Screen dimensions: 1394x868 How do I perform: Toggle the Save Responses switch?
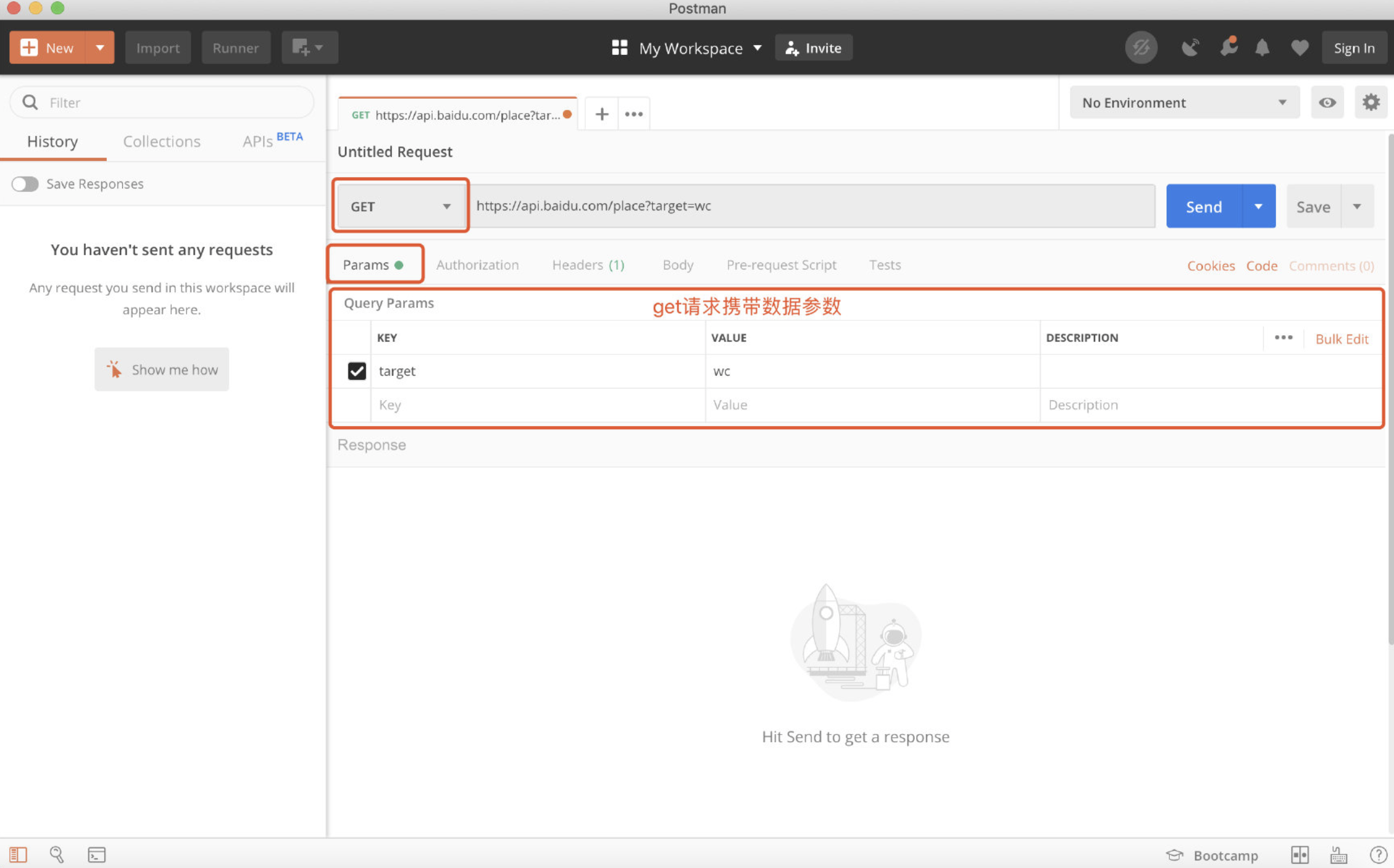pos(25,184)
